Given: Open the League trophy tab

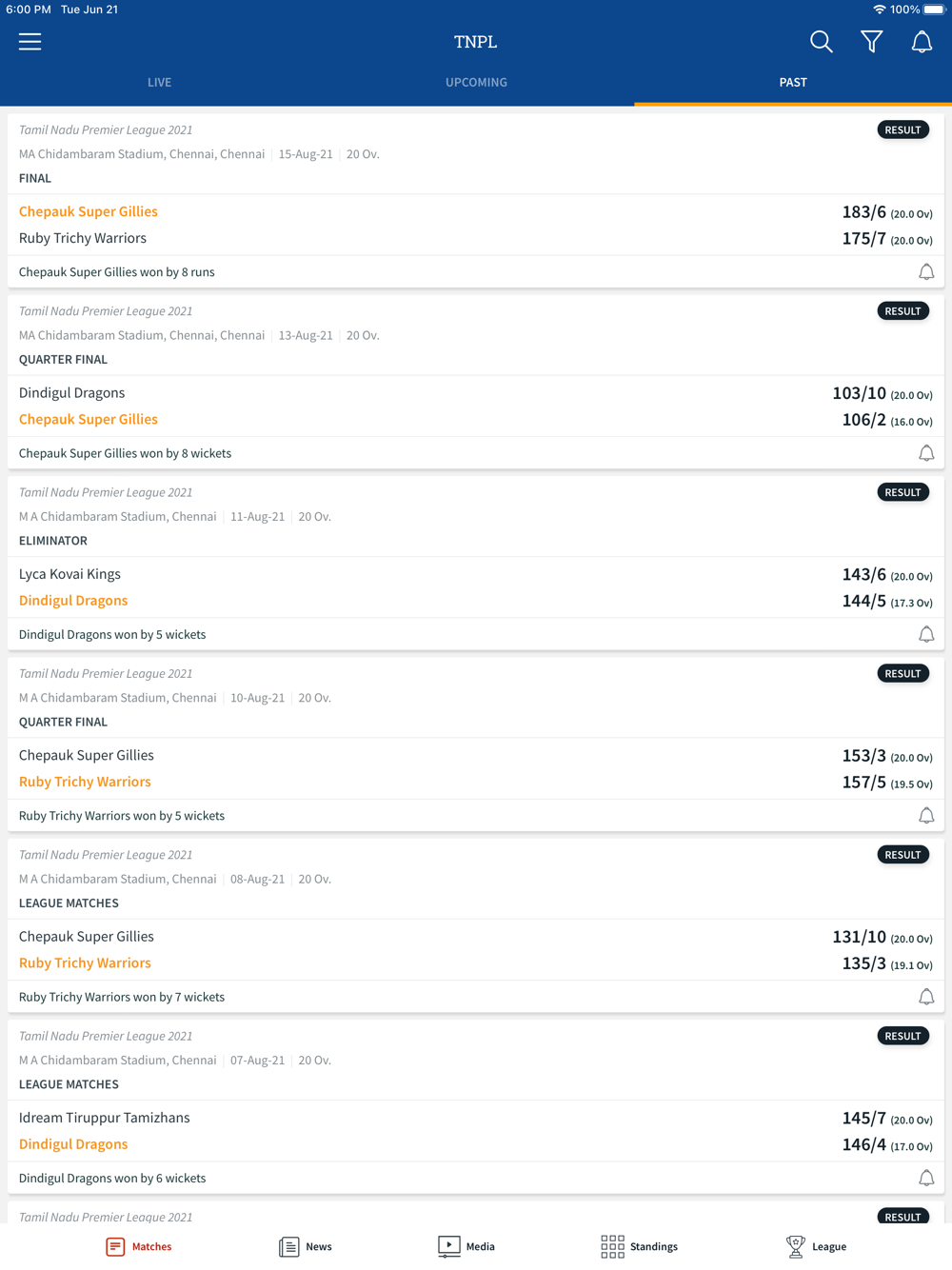Looking at the screenshot, I should pyautogui.click(x=816, y=1246).
